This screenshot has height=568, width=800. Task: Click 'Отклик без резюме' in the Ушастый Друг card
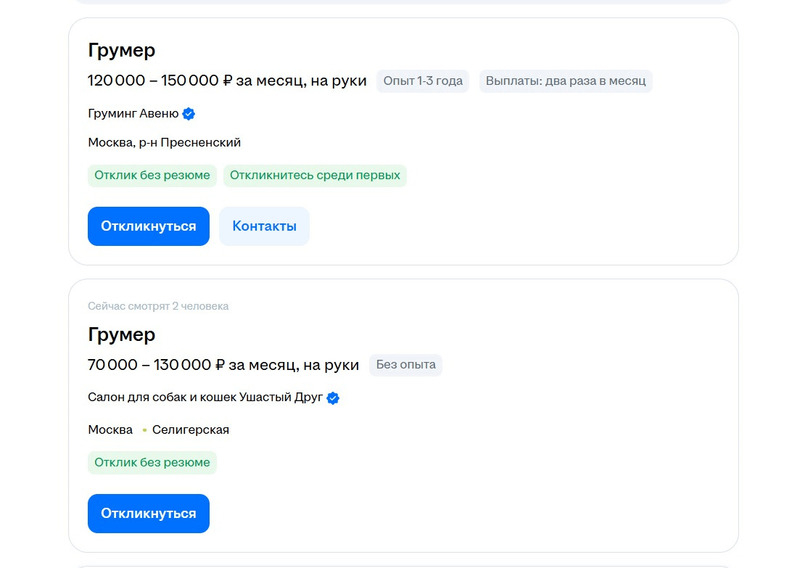152,462
